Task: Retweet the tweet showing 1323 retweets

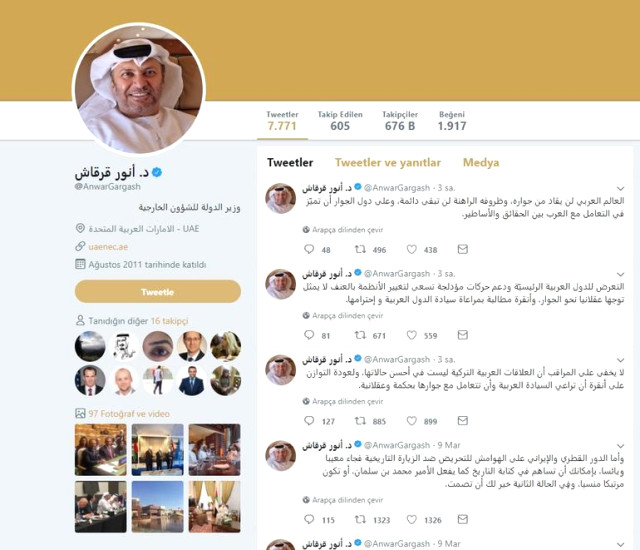Action: [360, 519]
